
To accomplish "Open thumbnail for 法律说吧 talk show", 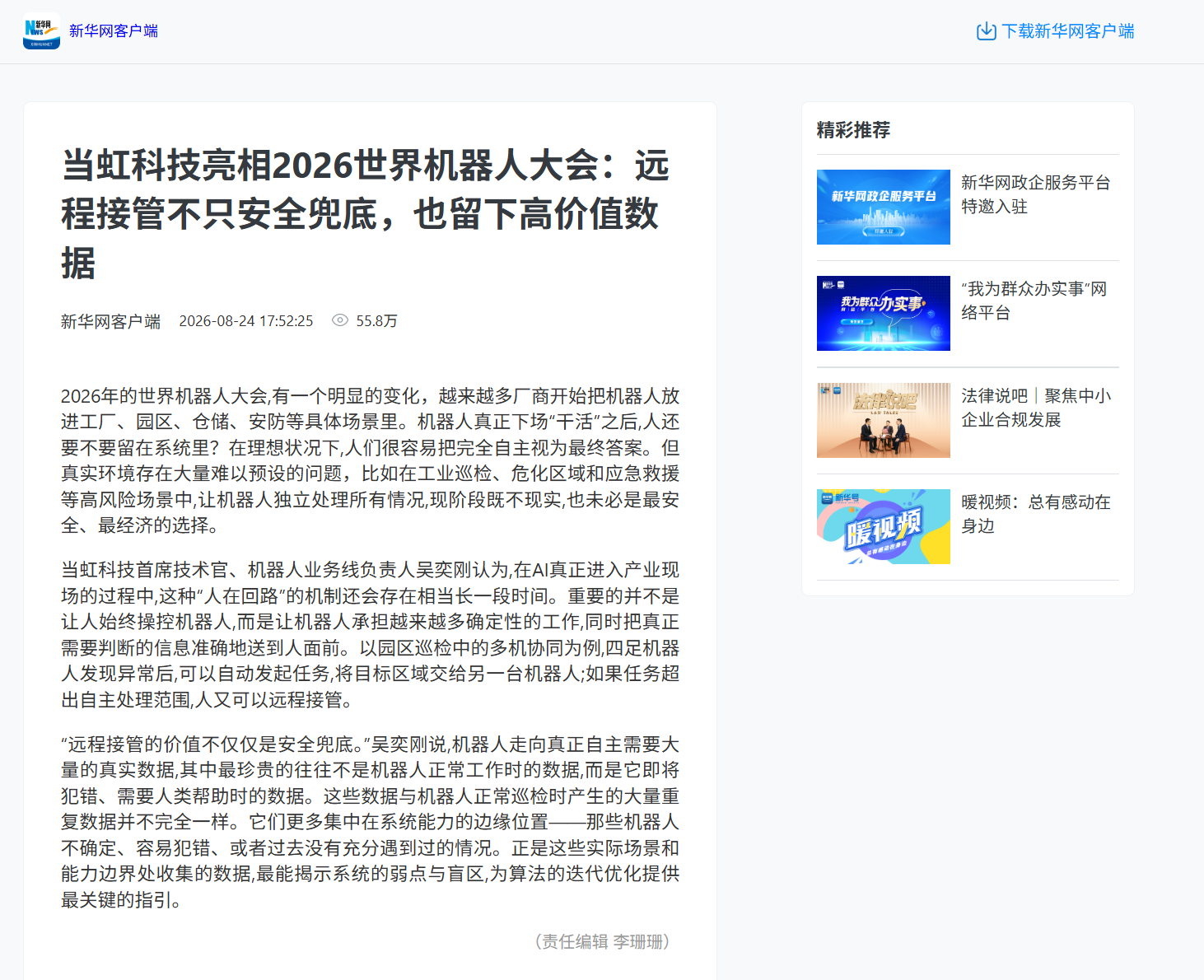I will tap(884, 420).
